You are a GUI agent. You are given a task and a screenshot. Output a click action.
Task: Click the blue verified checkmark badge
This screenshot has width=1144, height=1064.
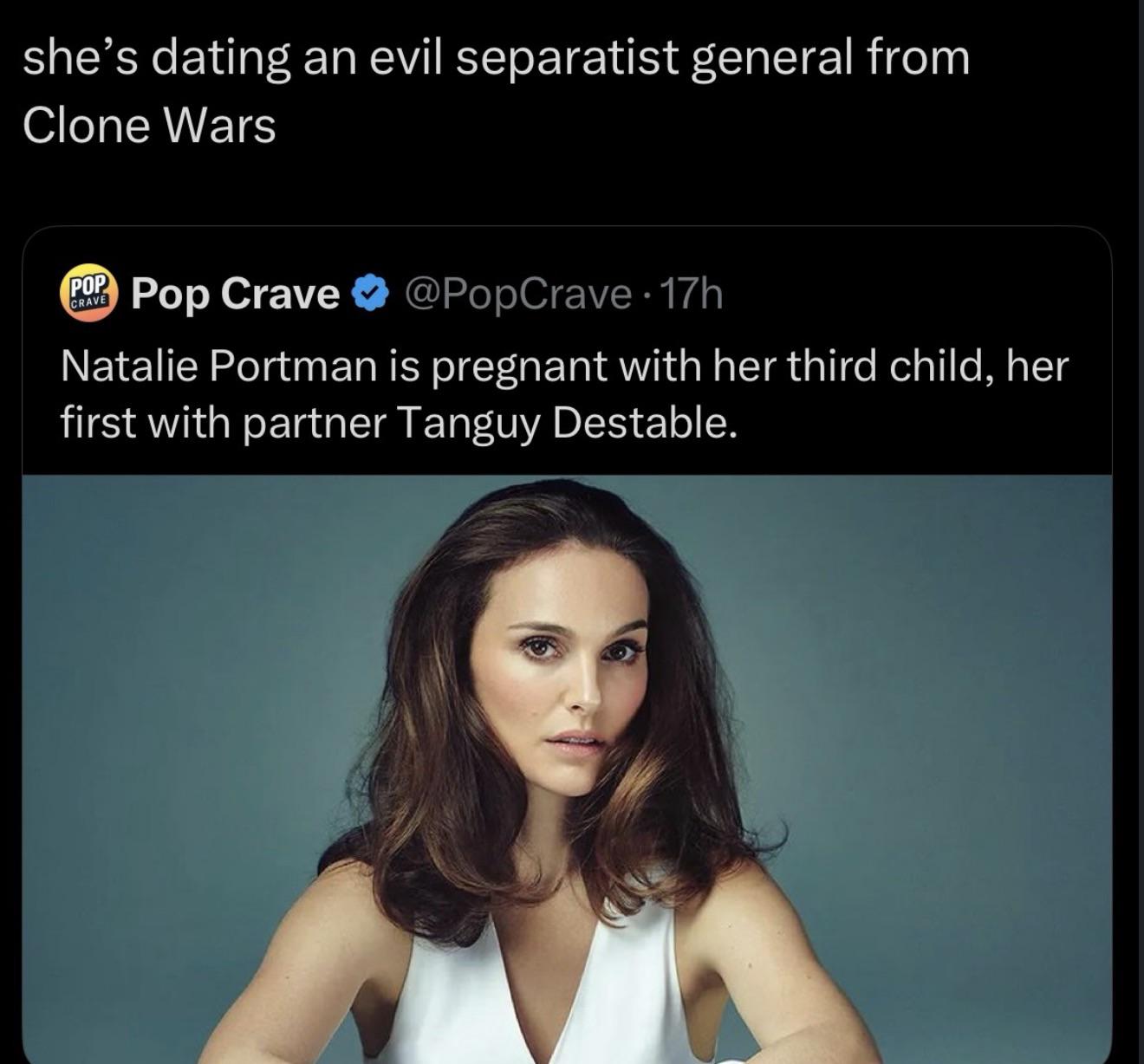coord(368,295)
